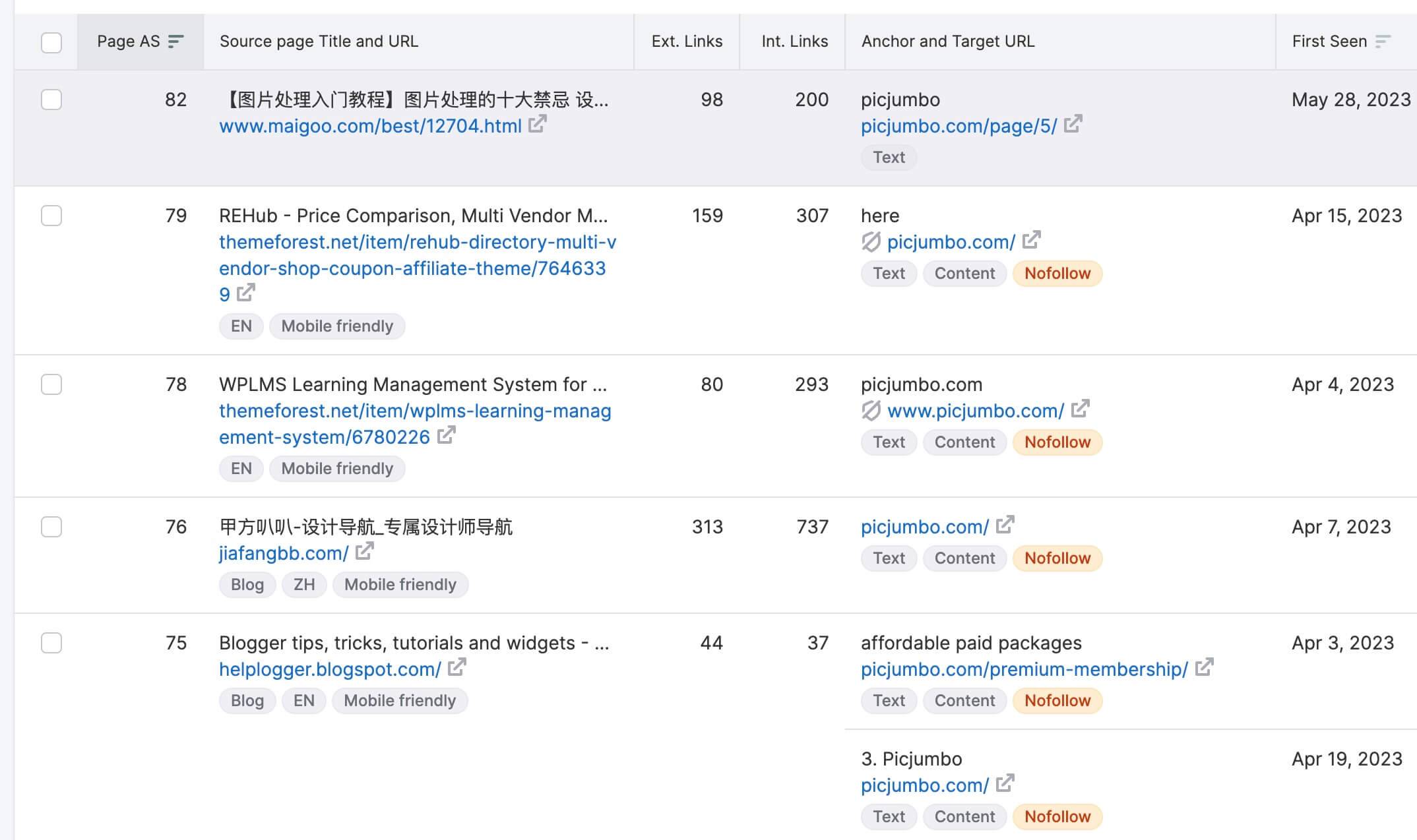Open external icon beside picjumbo.com/premium-membership/

tap(1205, 667)
